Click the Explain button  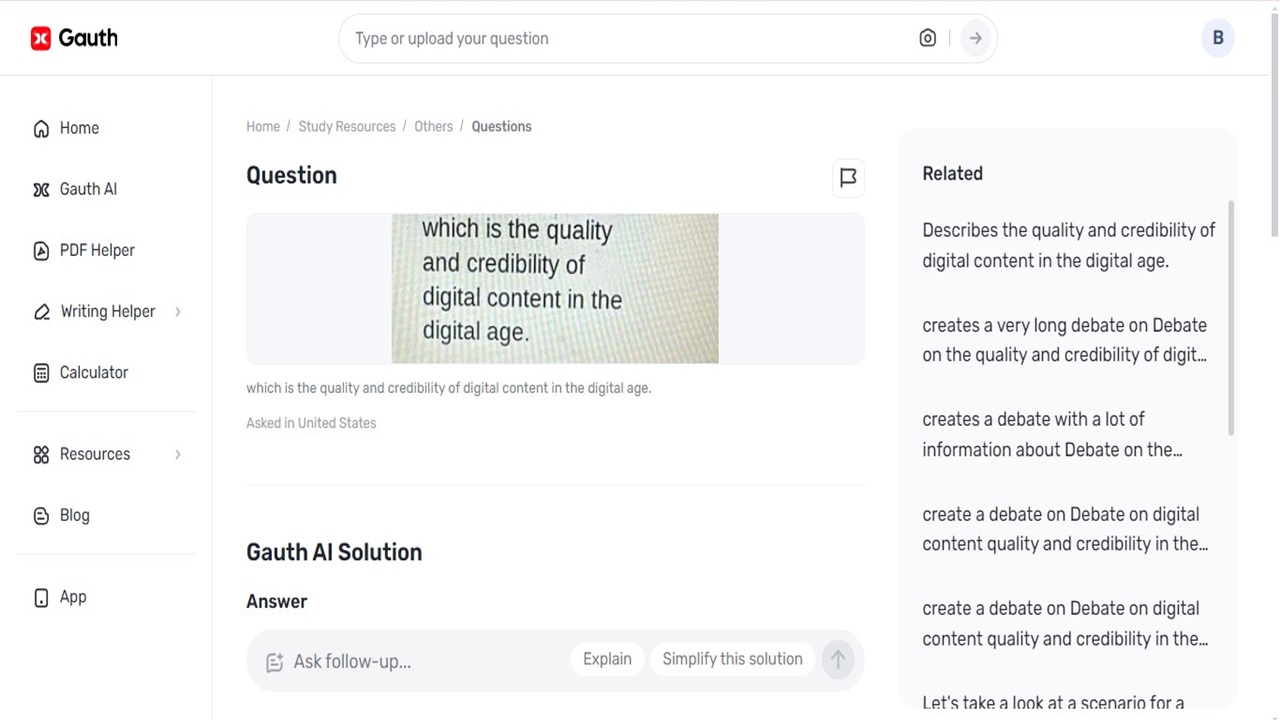[607, 659]
